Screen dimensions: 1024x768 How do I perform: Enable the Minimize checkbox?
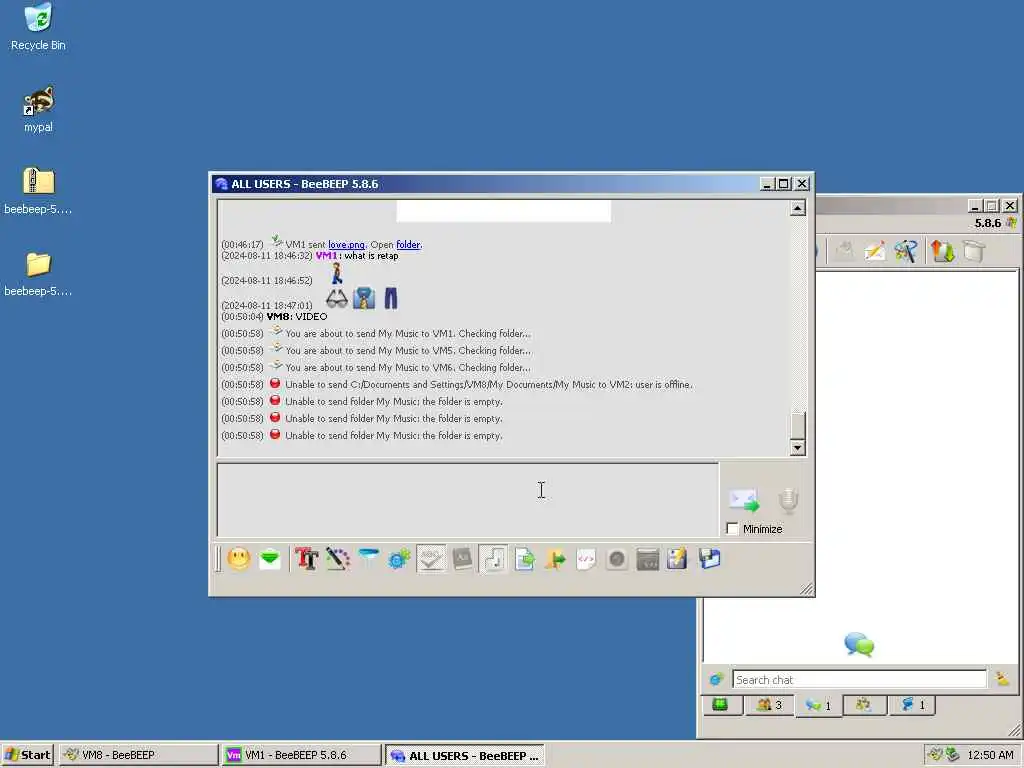pos(732,528)
